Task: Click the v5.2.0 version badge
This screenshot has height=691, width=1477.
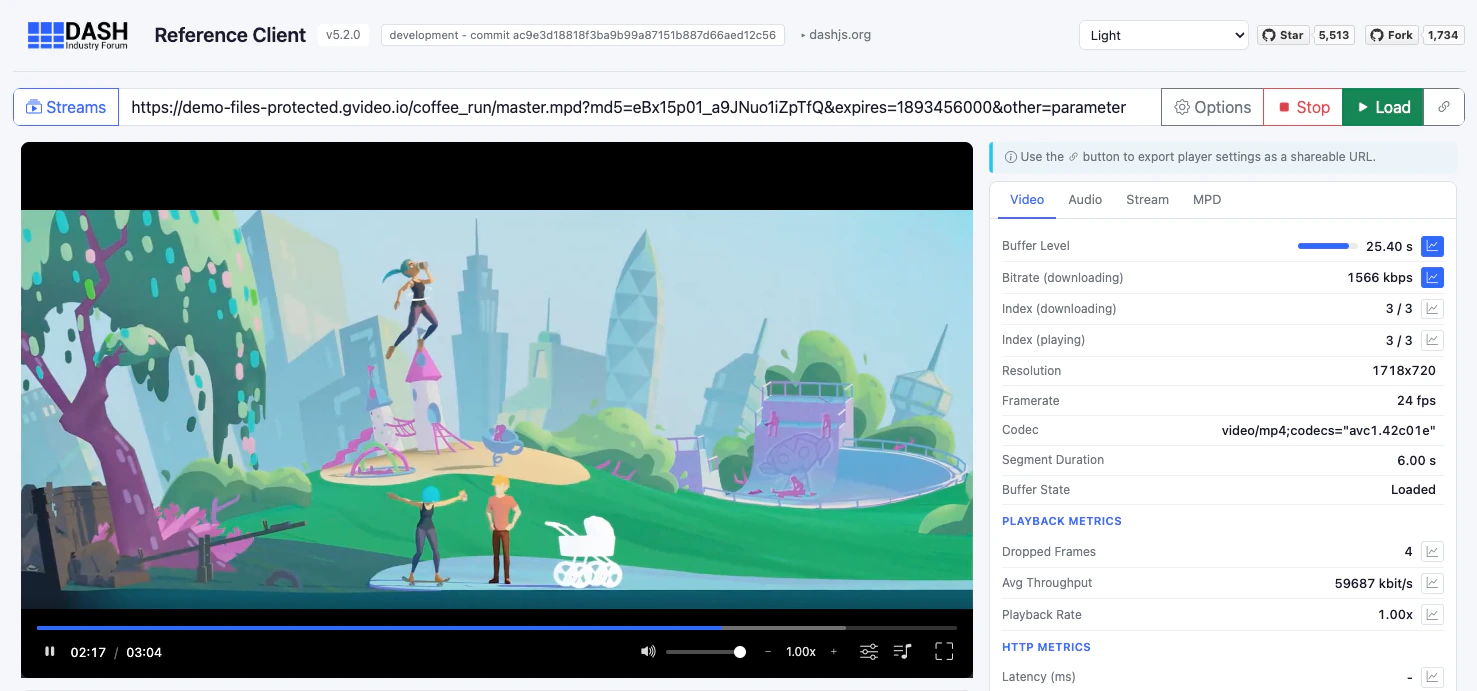Action: pyautogui.click(x=343, y=35)
